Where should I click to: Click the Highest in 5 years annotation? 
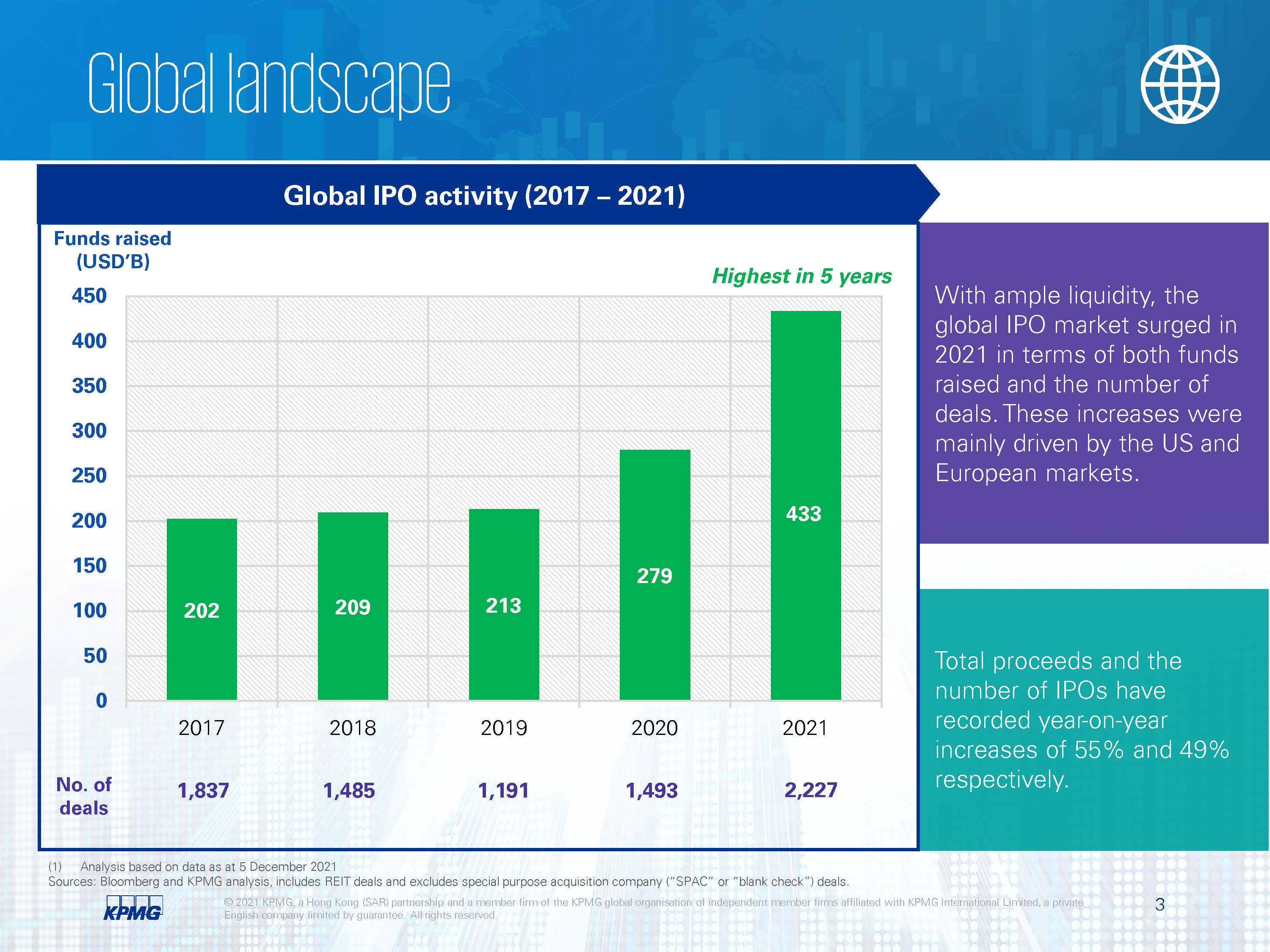801,276
